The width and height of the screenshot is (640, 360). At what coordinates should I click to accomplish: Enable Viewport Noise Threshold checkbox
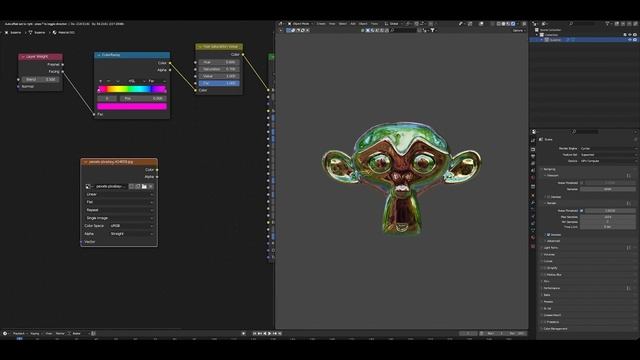pos(582,183)
